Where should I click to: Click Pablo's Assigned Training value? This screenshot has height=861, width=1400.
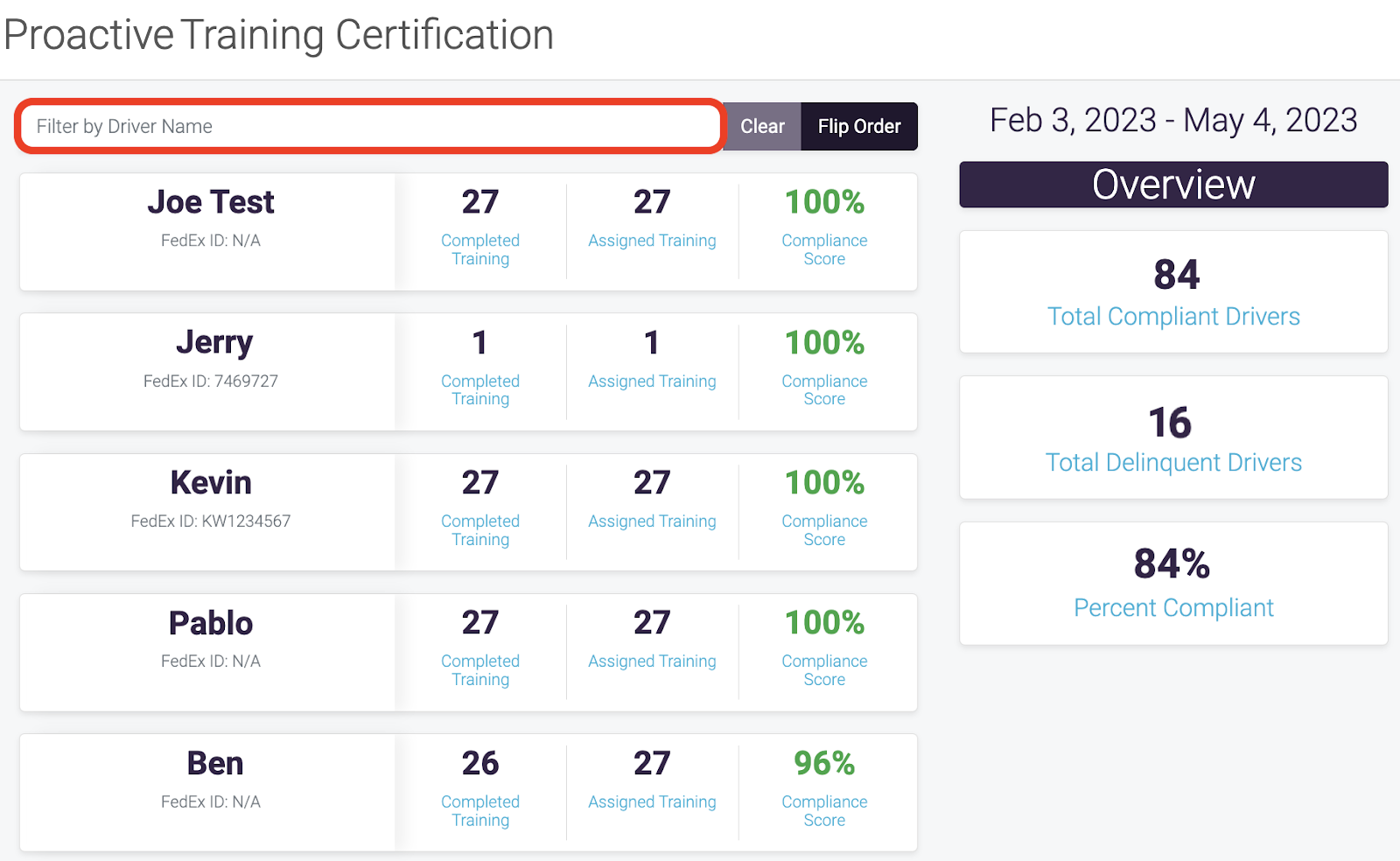(652, 623)
